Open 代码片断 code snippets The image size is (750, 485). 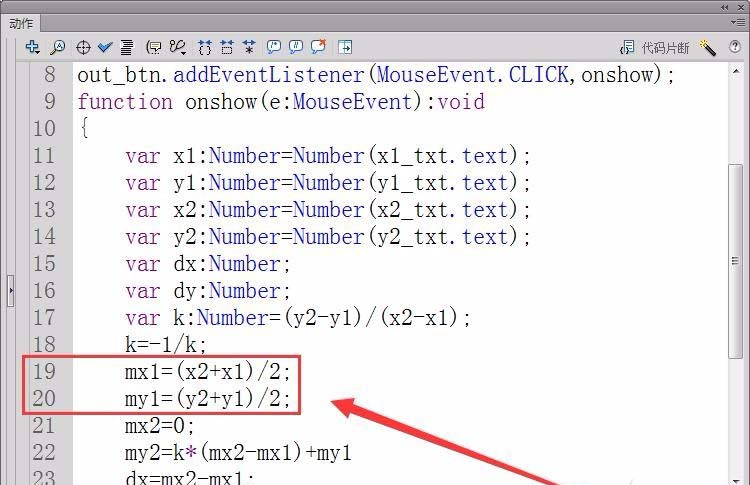655,47
